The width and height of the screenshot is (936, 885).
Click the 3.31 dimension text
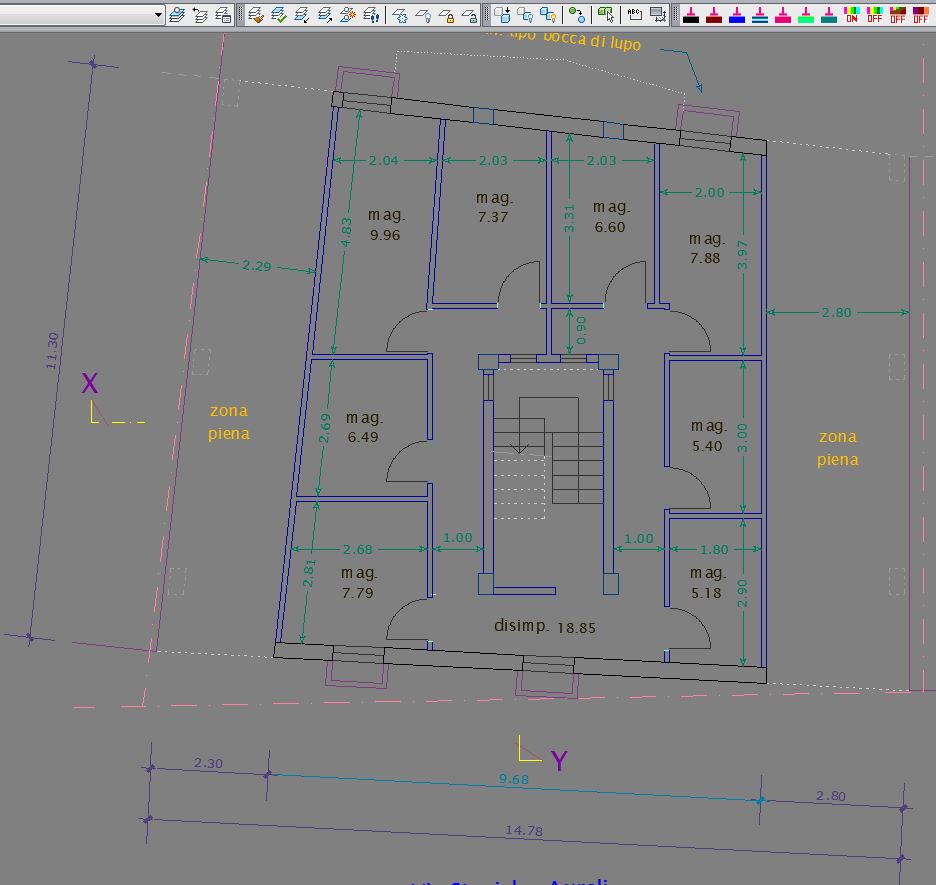point(569,218)
